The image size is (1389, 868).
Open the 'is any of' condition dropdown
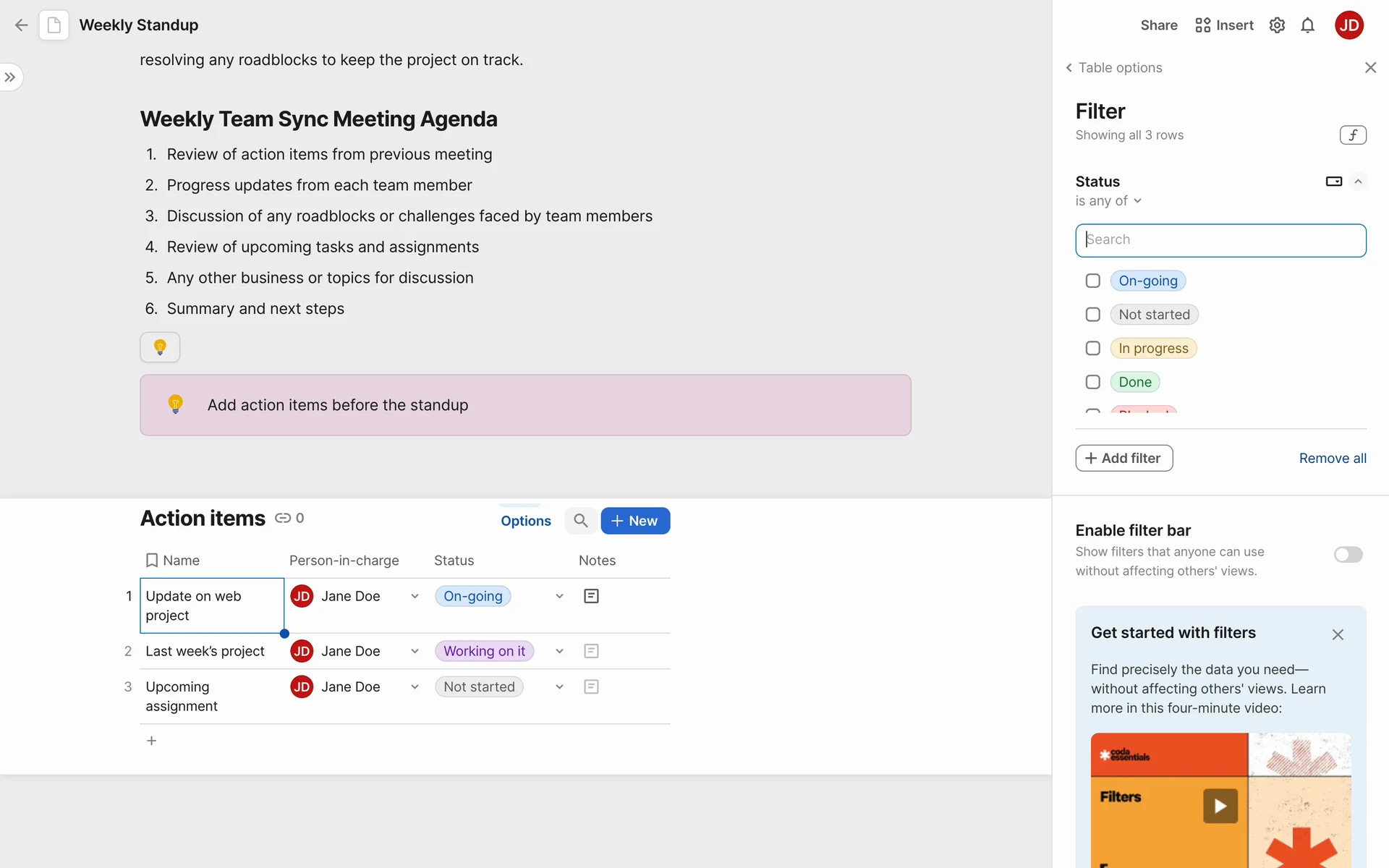point(1108,201)
